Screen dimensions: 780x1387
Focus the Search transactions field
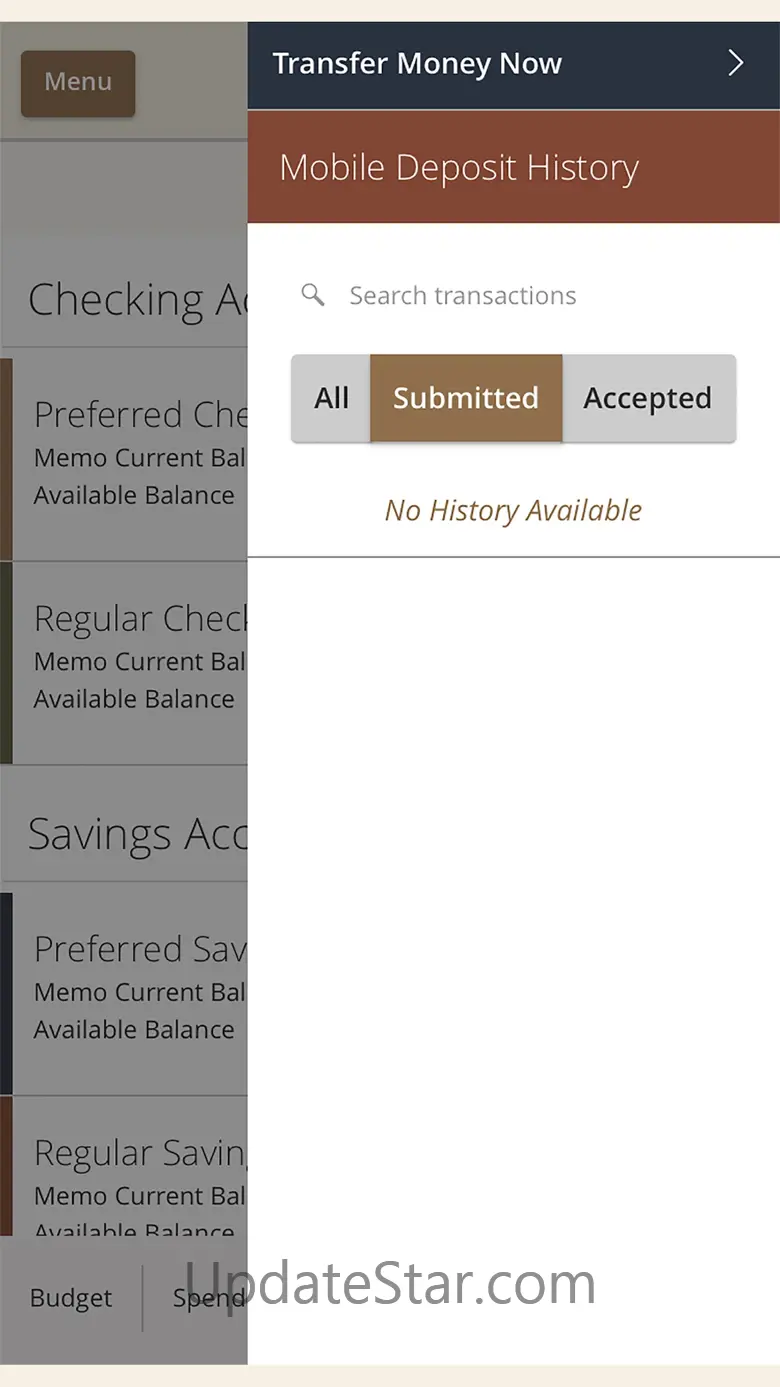pyautogui.click(x=500, y=296)
